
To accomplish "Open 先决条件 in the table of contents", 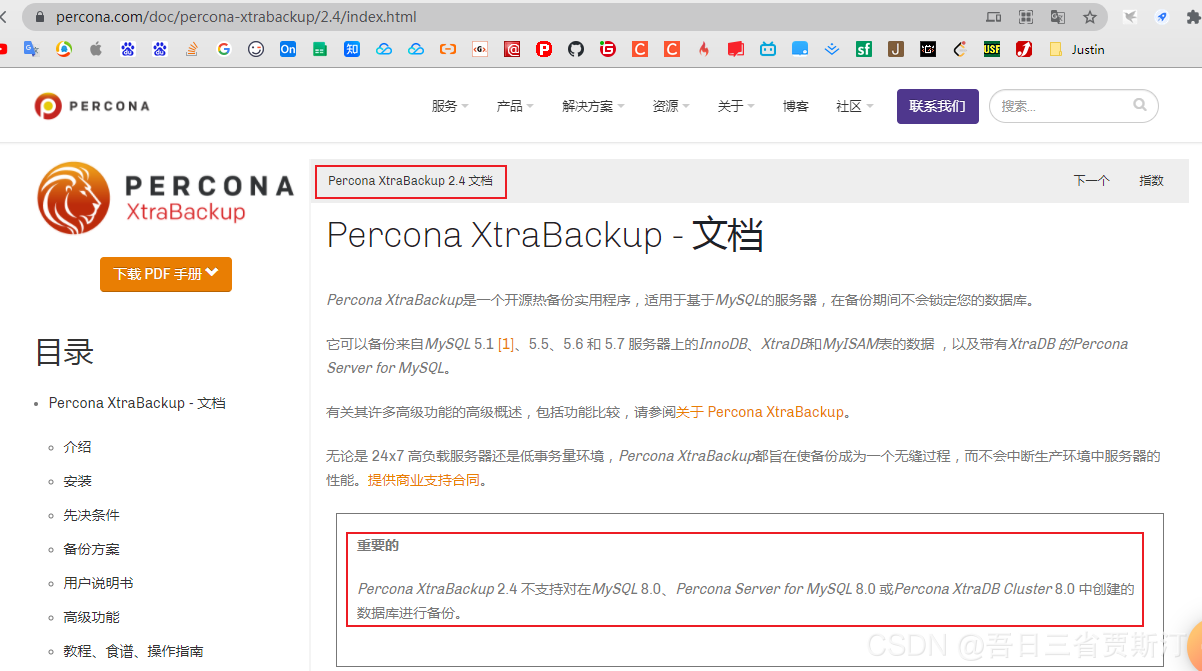I will (91, 515).
